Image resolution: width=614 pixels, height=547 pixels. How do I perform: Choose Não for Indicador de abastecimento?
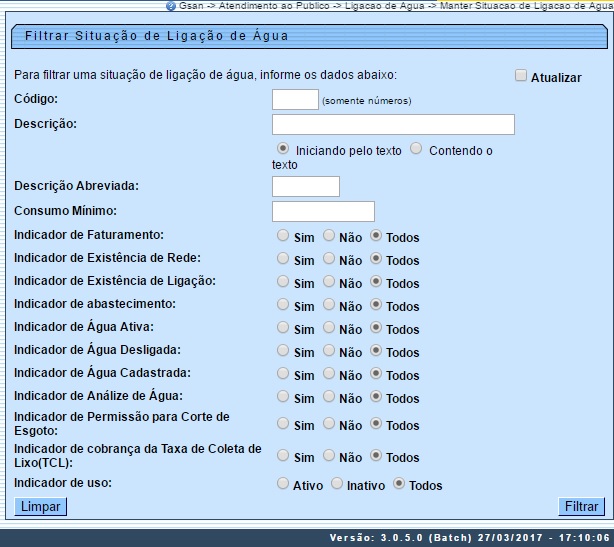(329, 305)
